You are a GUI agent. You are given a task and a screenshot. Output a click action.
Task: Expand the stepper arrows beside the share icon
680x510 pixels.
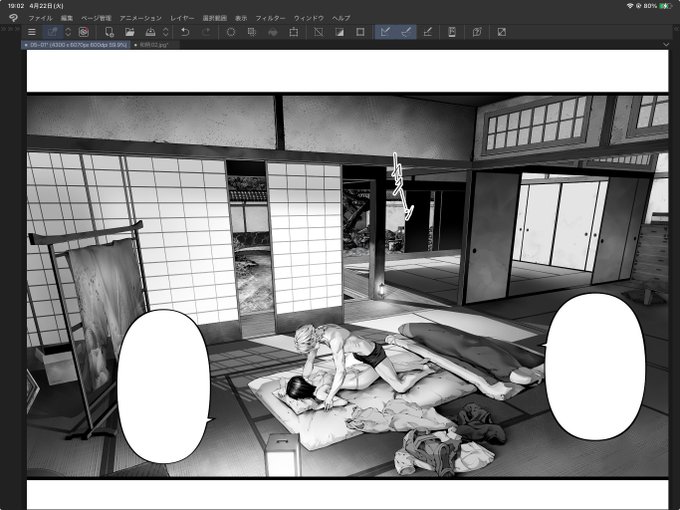[68, 32]
